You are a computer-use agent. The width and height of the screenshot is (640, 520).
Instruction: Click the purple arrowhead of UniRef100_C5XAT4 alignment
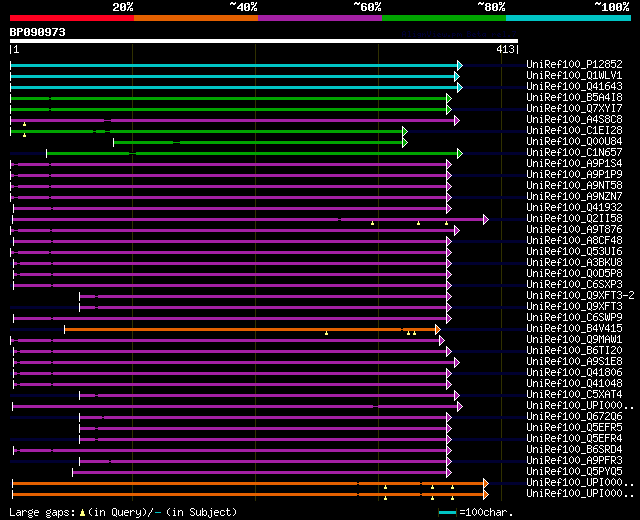coord(457,396)
